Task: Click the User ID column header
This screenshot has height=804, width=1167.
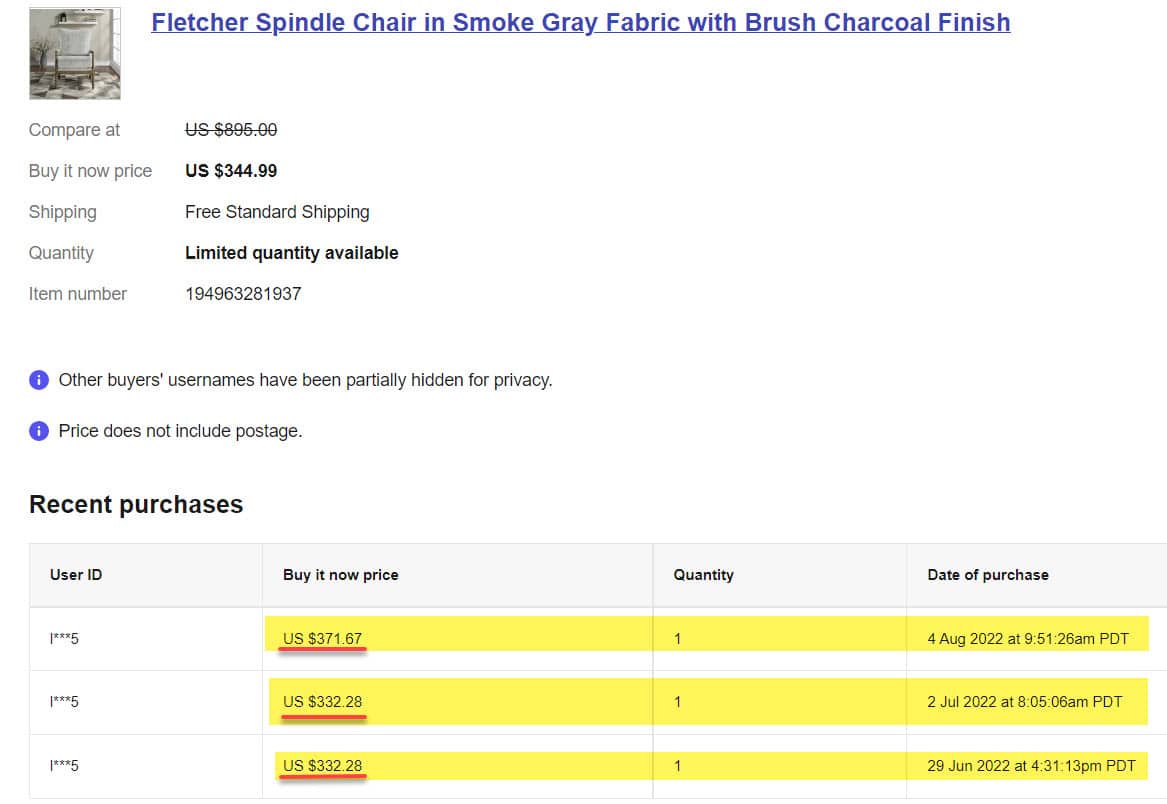Action: [x=76, y=575]
